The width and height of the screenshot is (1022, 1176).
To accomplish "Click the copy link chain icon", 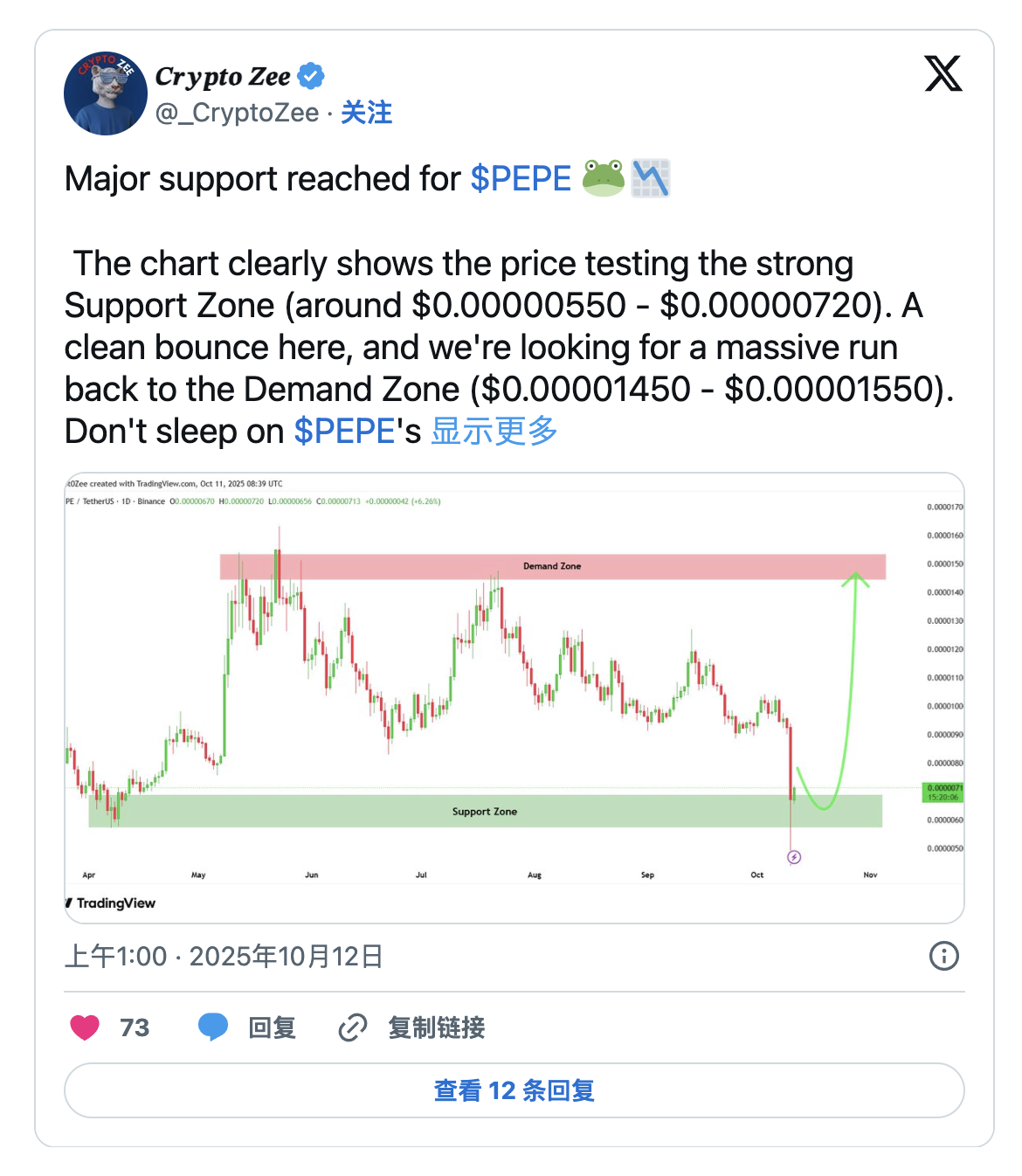I will pos(353,1027).
